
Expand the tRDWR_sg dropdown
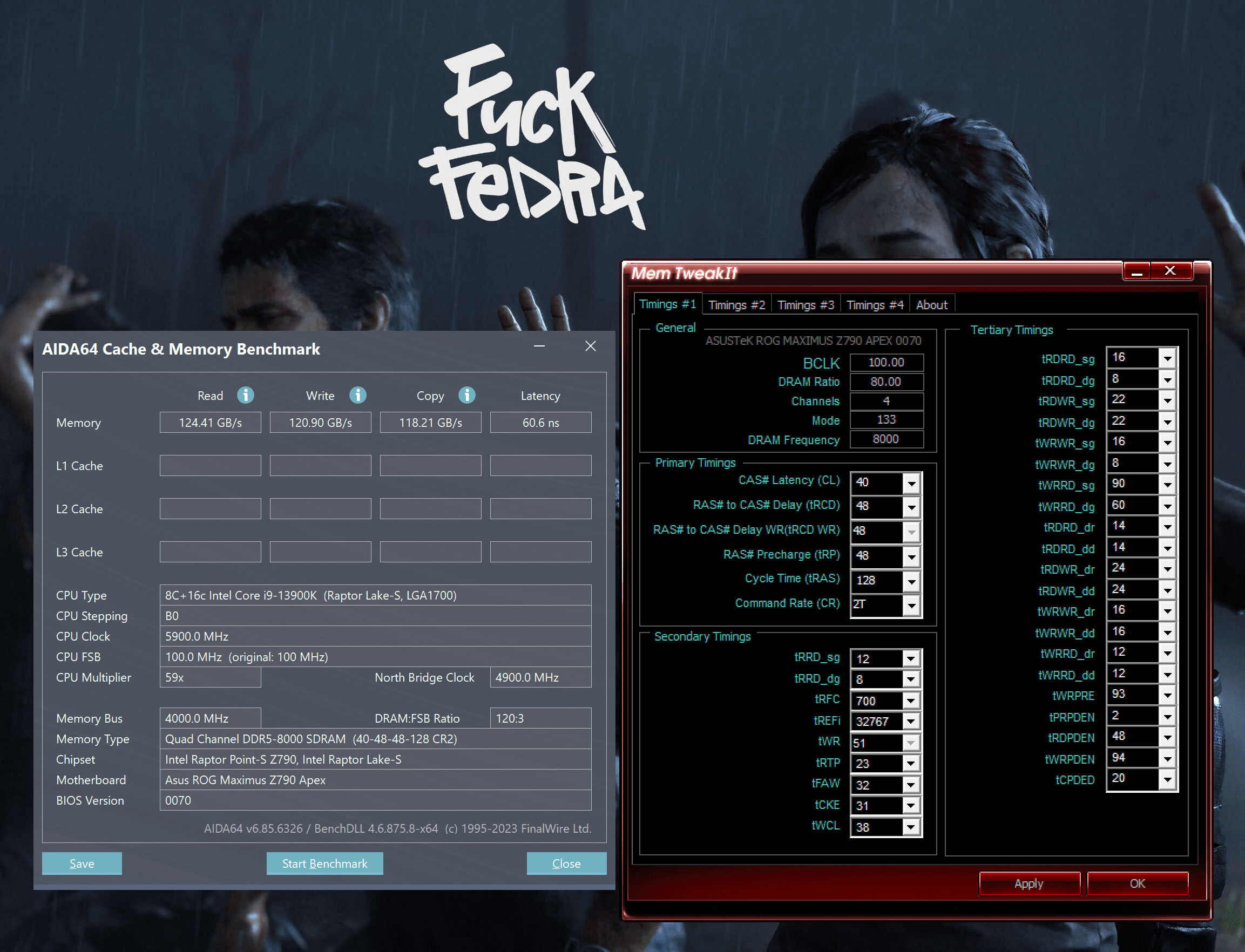tap(1168, 400)
